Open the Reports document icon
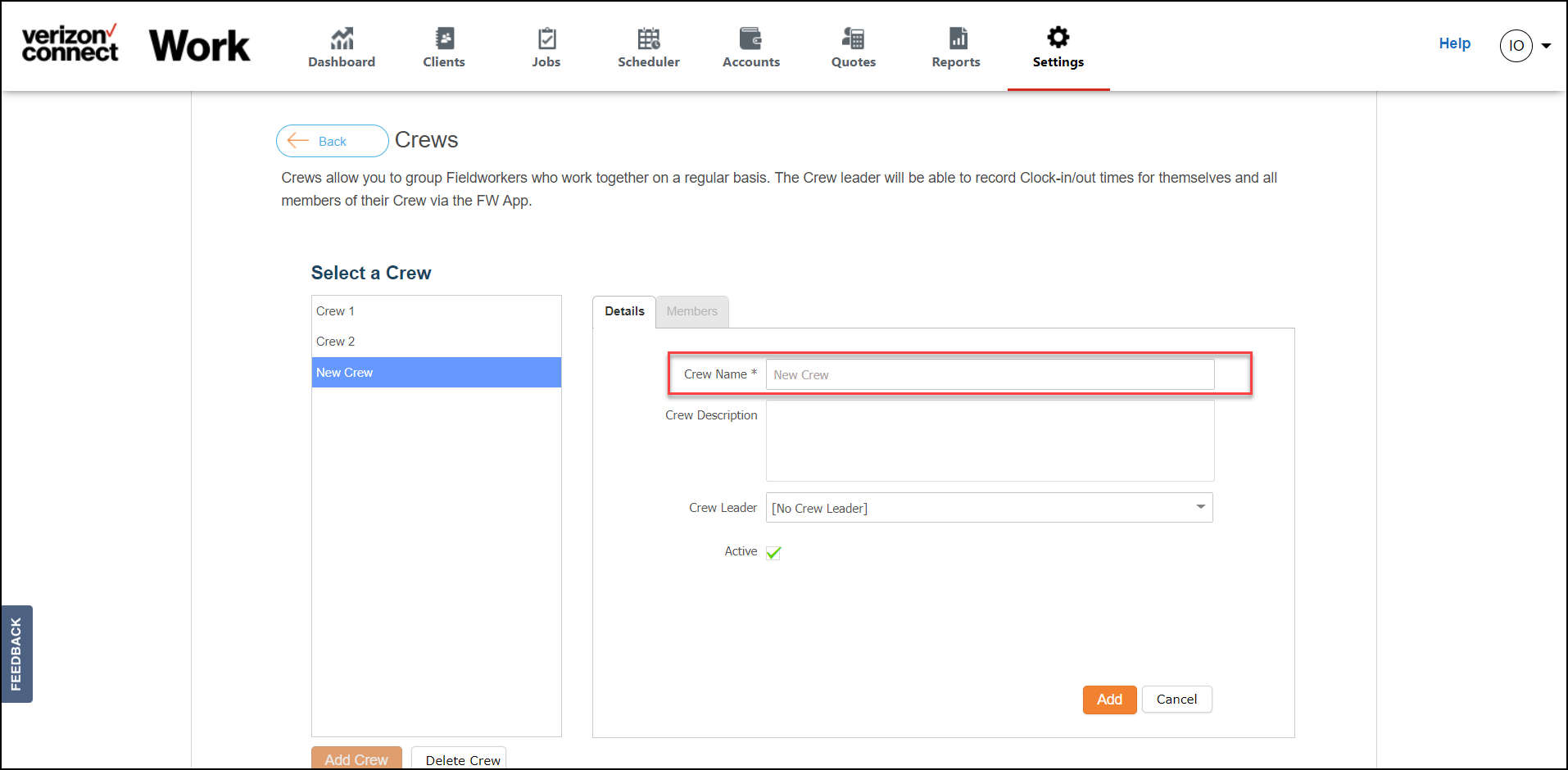The image size is (1568, 770). (958, 38)
